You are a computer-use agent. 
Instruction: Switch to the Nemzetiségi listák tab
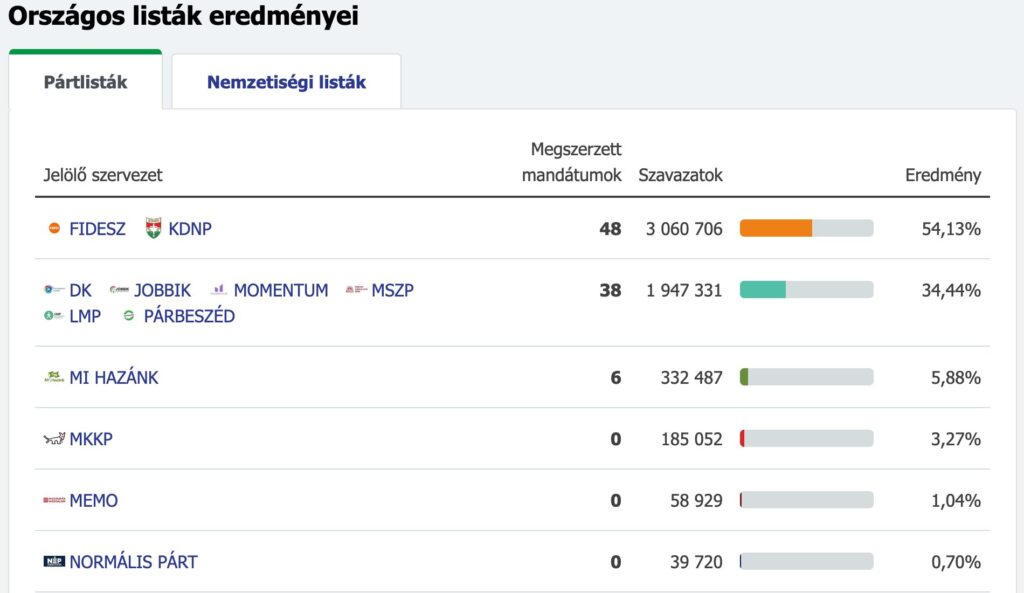(x=286, y=82)
